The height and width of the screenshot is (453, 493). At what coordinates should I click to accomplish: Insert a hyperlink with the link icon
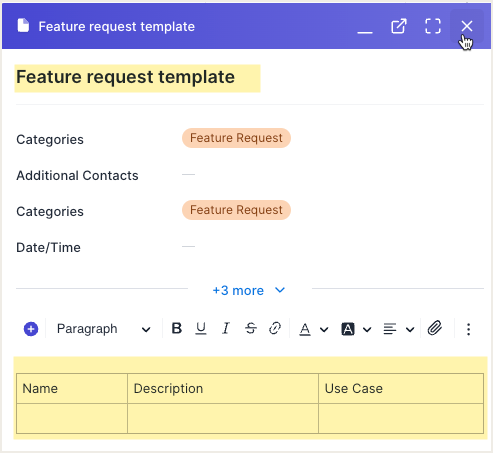pos(275,329)
